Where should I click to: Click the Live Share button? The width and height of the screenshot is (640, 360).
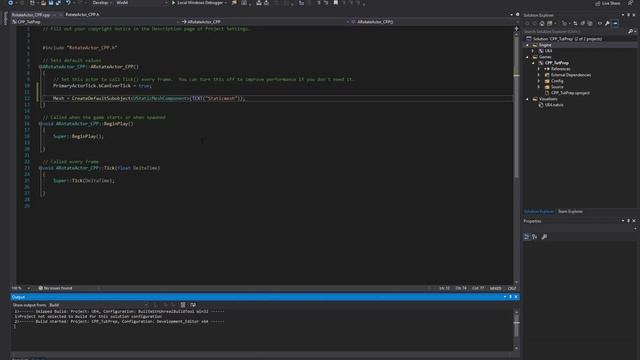coord(608,3)
